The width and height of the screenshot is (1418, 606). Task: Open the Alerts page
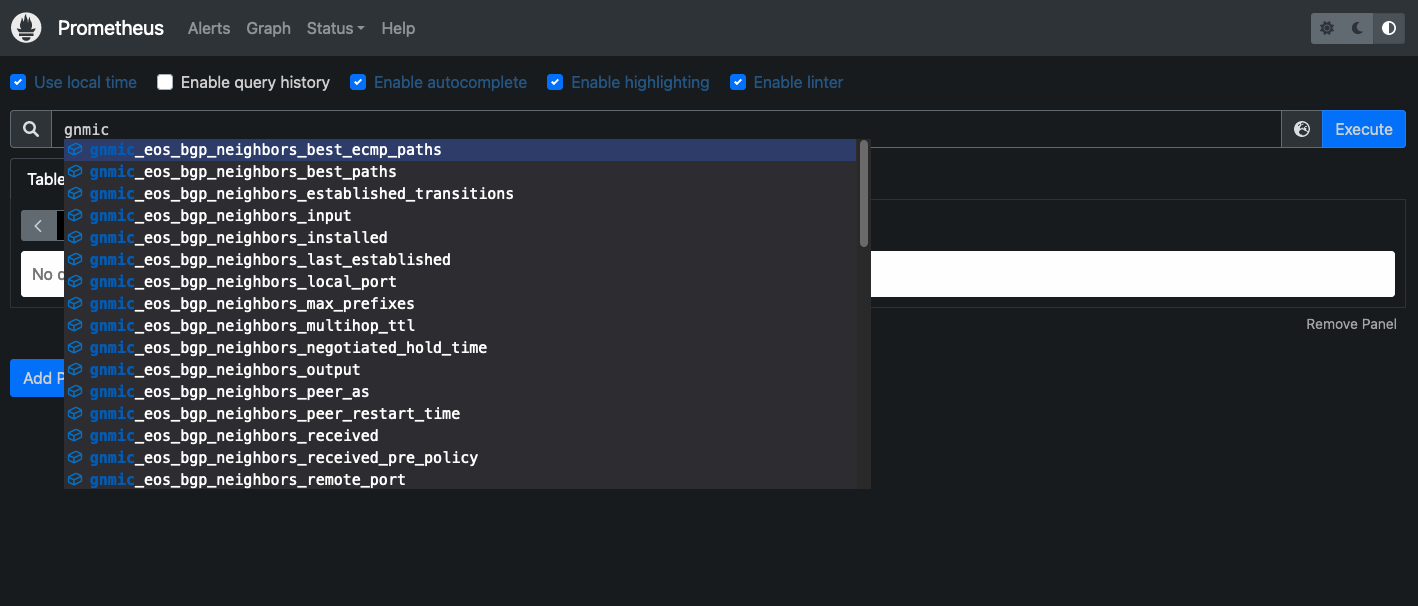[x=209, y=28]
